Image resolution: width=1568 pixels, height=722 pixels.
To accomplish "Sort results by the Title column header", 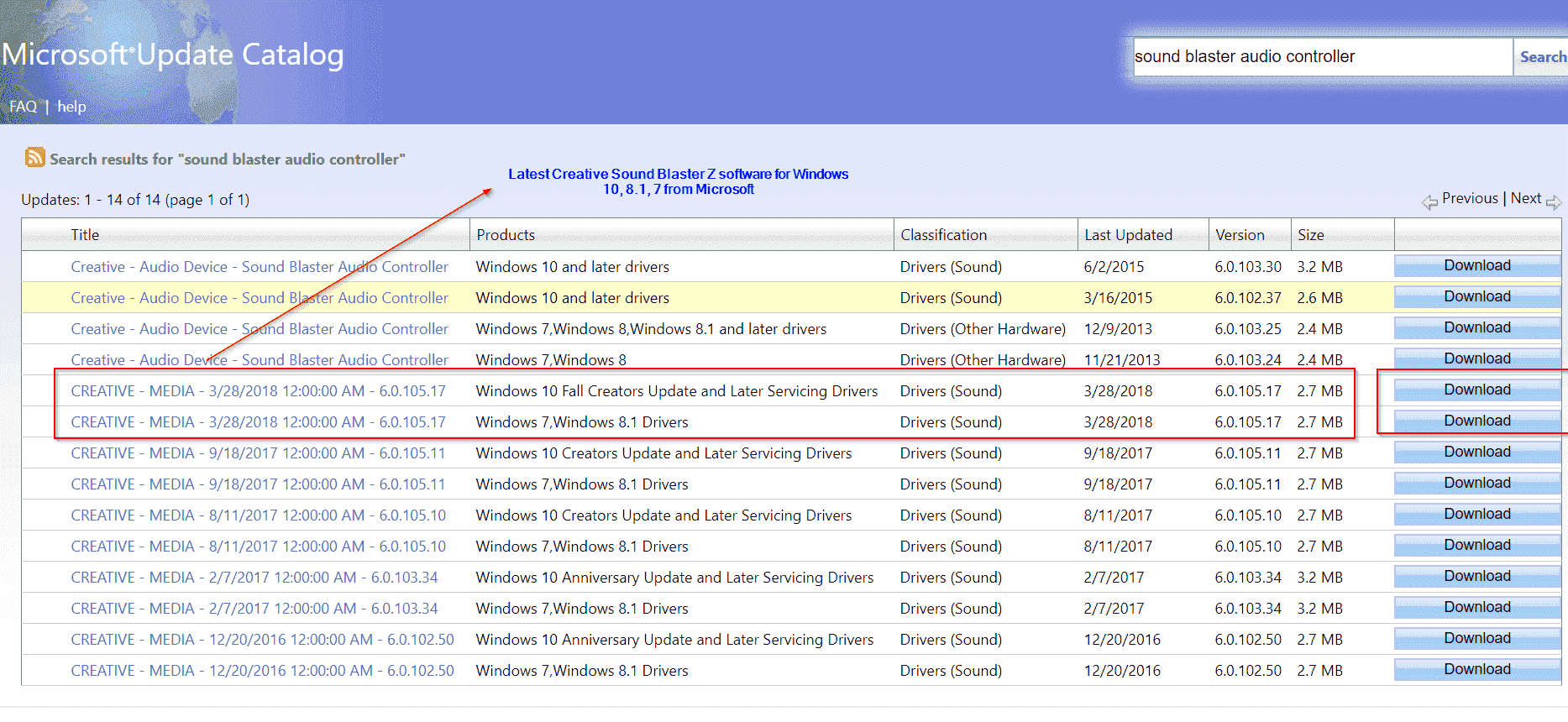I will [x=85, y=235].
